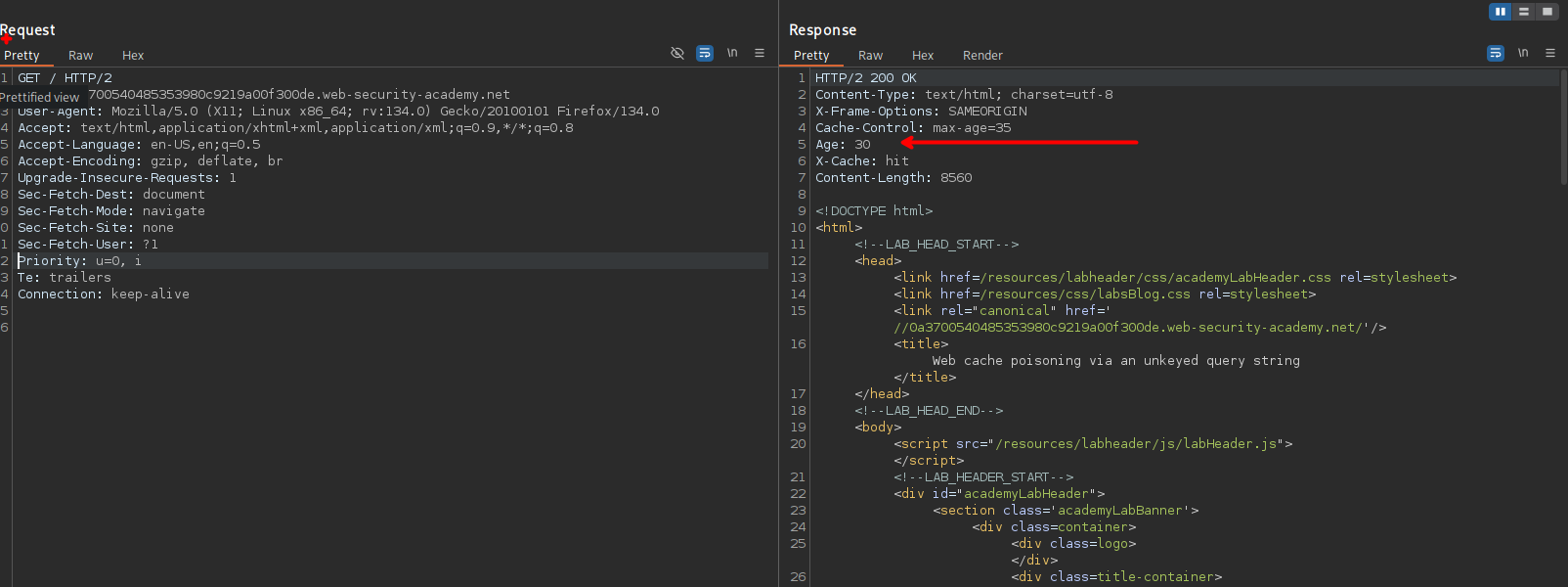1568x587 pixels.
Task: Toggle word wrap in the Response panel
Action: click(1496, 53)
